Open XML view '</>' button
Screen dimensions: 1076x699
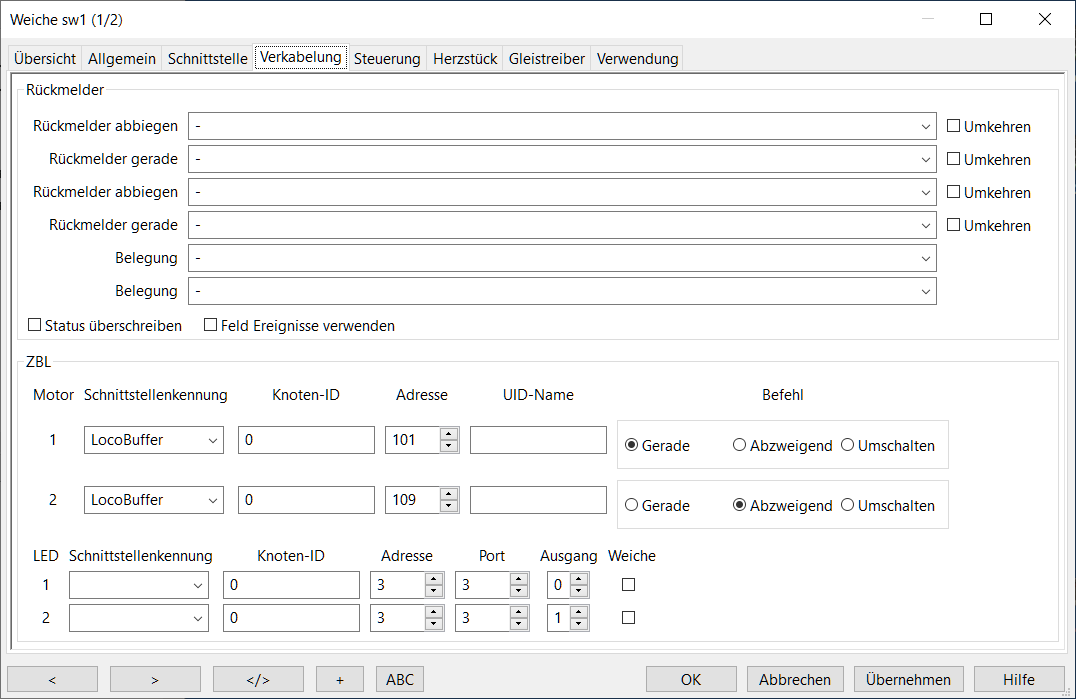click(258, 679)
